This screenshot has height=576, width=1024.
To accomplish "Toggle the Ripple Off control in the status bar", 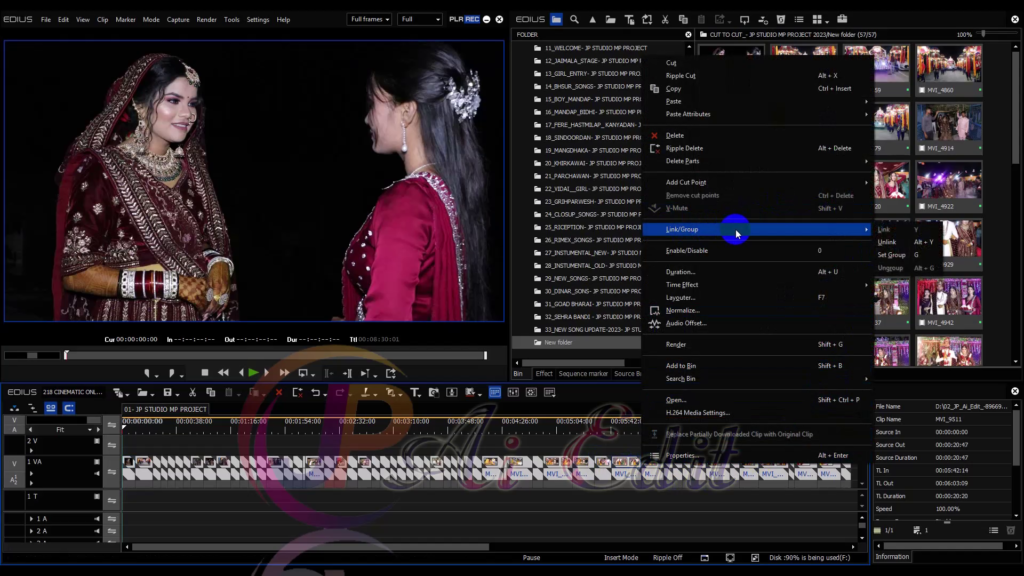I will 666,558.
